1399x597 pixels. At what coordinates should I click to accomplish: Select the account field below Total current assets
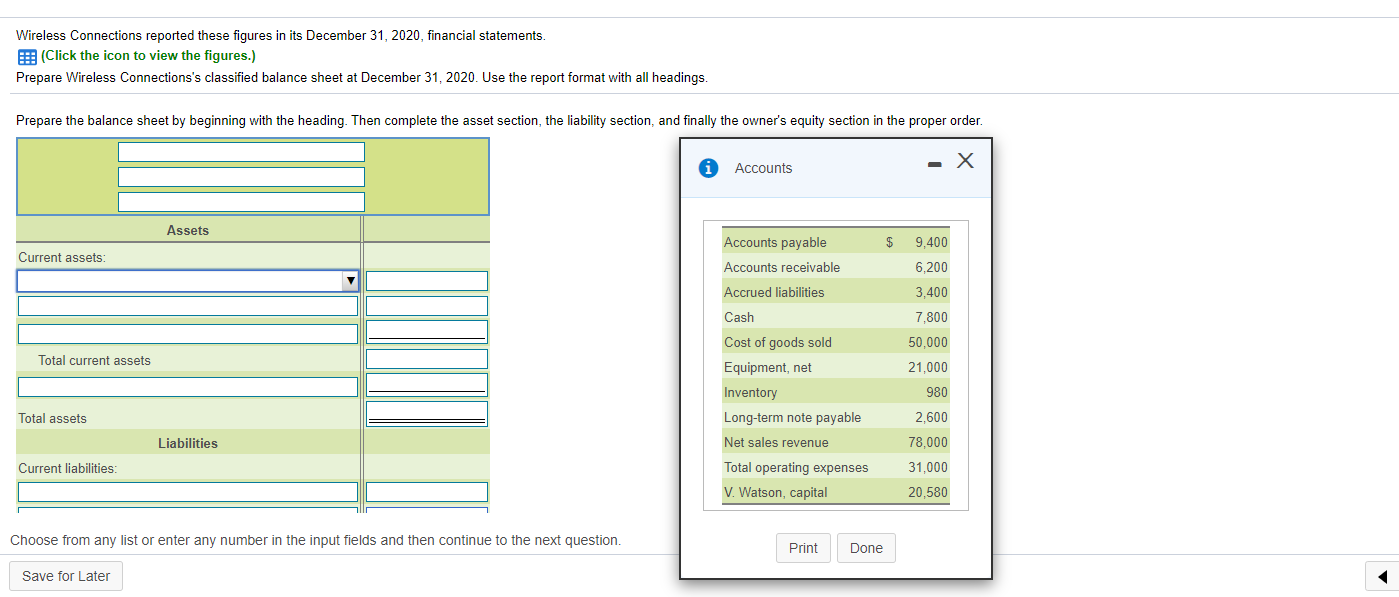point(188,387)
